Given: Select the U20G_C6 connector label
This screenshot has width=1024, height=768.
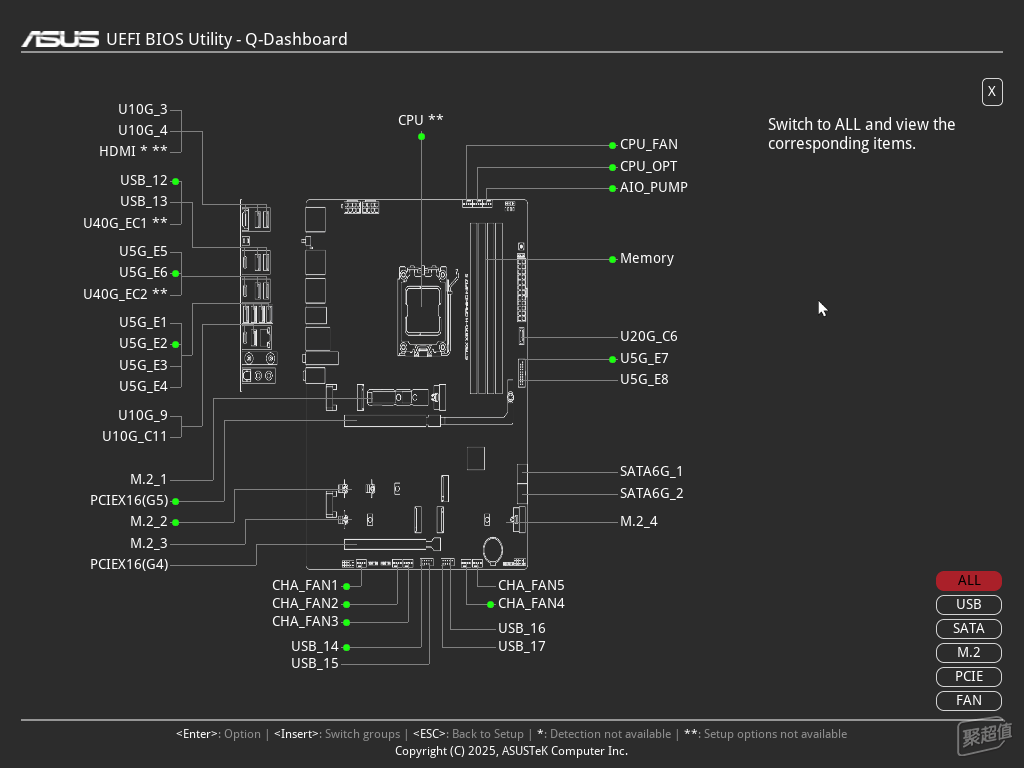Looking at the screenshot, I should [x=648, y=336].
